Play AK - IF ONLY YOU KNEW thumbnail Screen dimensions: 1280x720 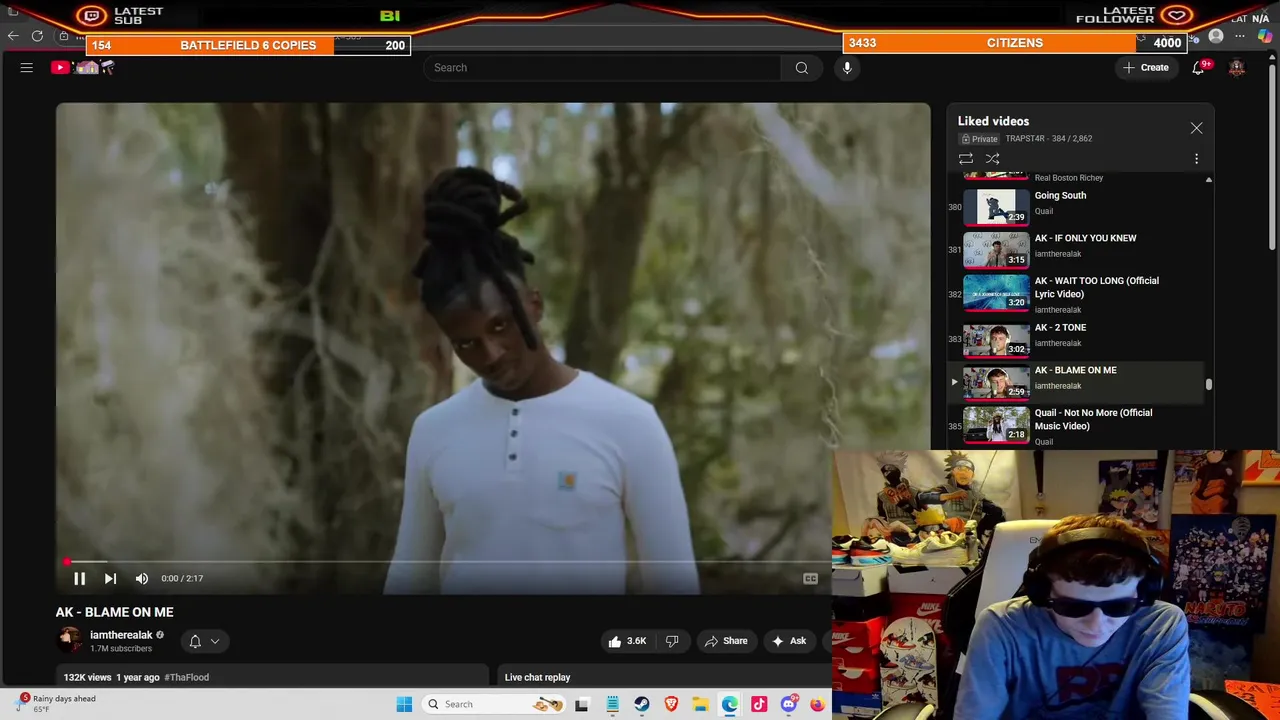pyautogui.click(x=996, y=249)
